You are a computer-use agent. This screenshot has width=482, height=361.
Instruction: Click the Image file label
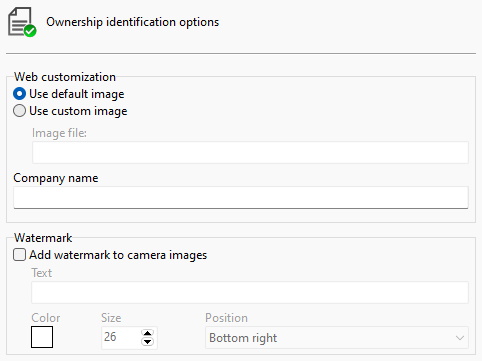click(59, 133)
